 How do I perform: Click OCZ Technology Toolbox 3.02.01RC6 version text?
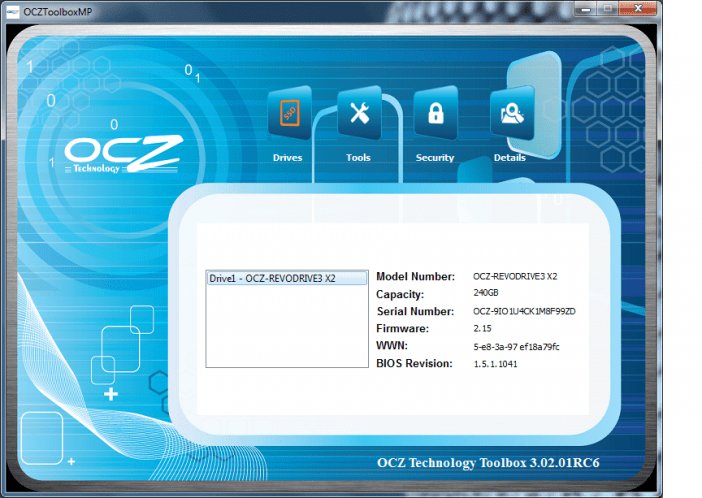pos(488,463)
